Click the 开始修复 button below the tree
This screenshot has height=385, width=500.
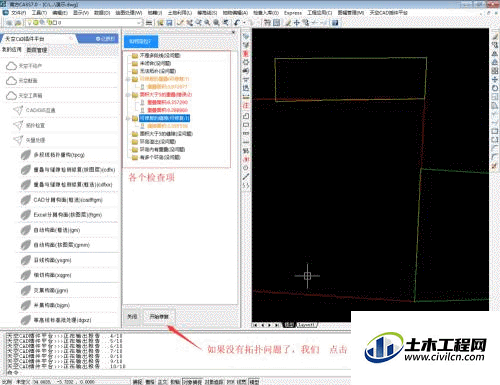(159, 317)
